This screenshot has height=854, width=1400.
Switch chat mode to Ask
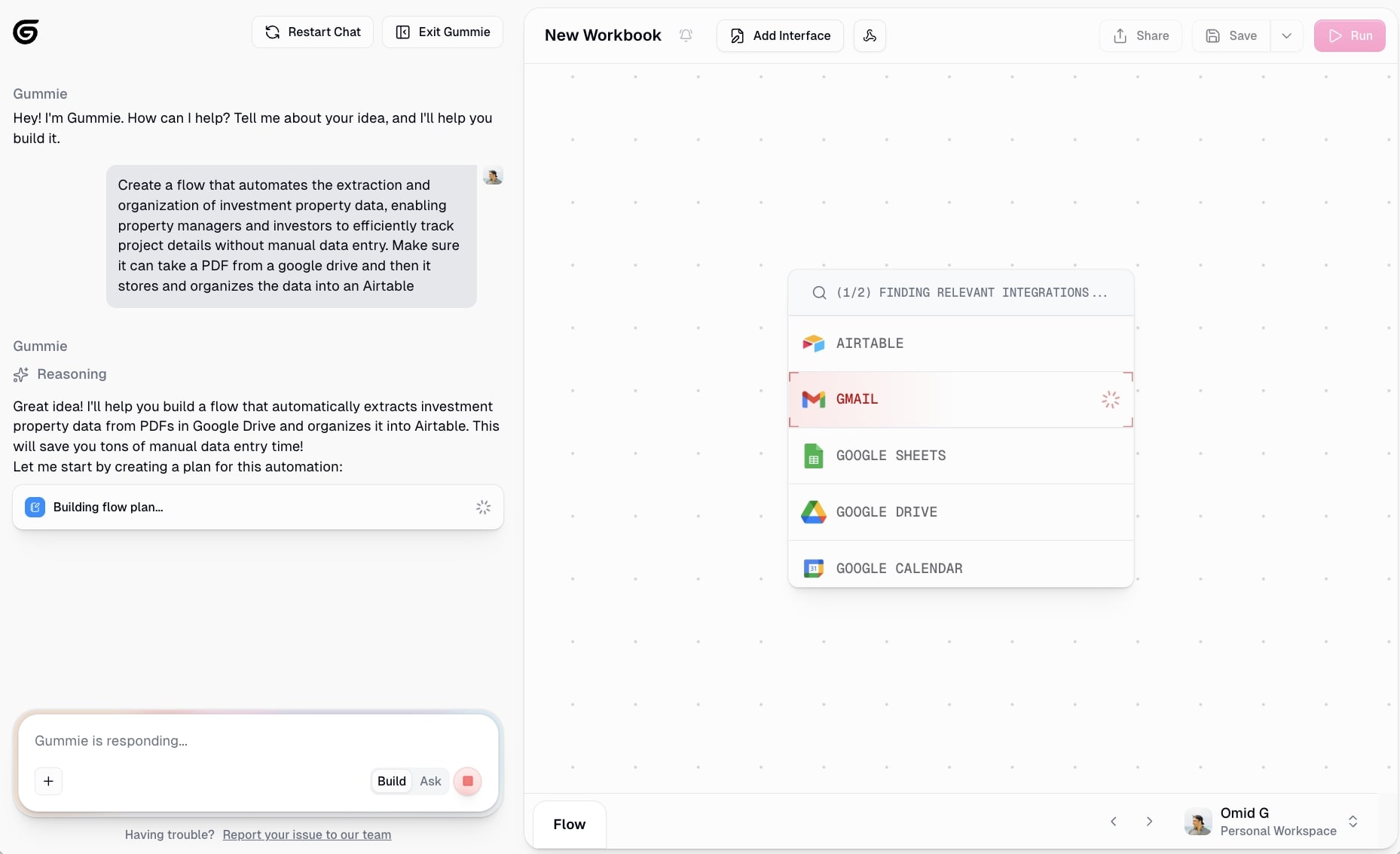coord(430,781)
